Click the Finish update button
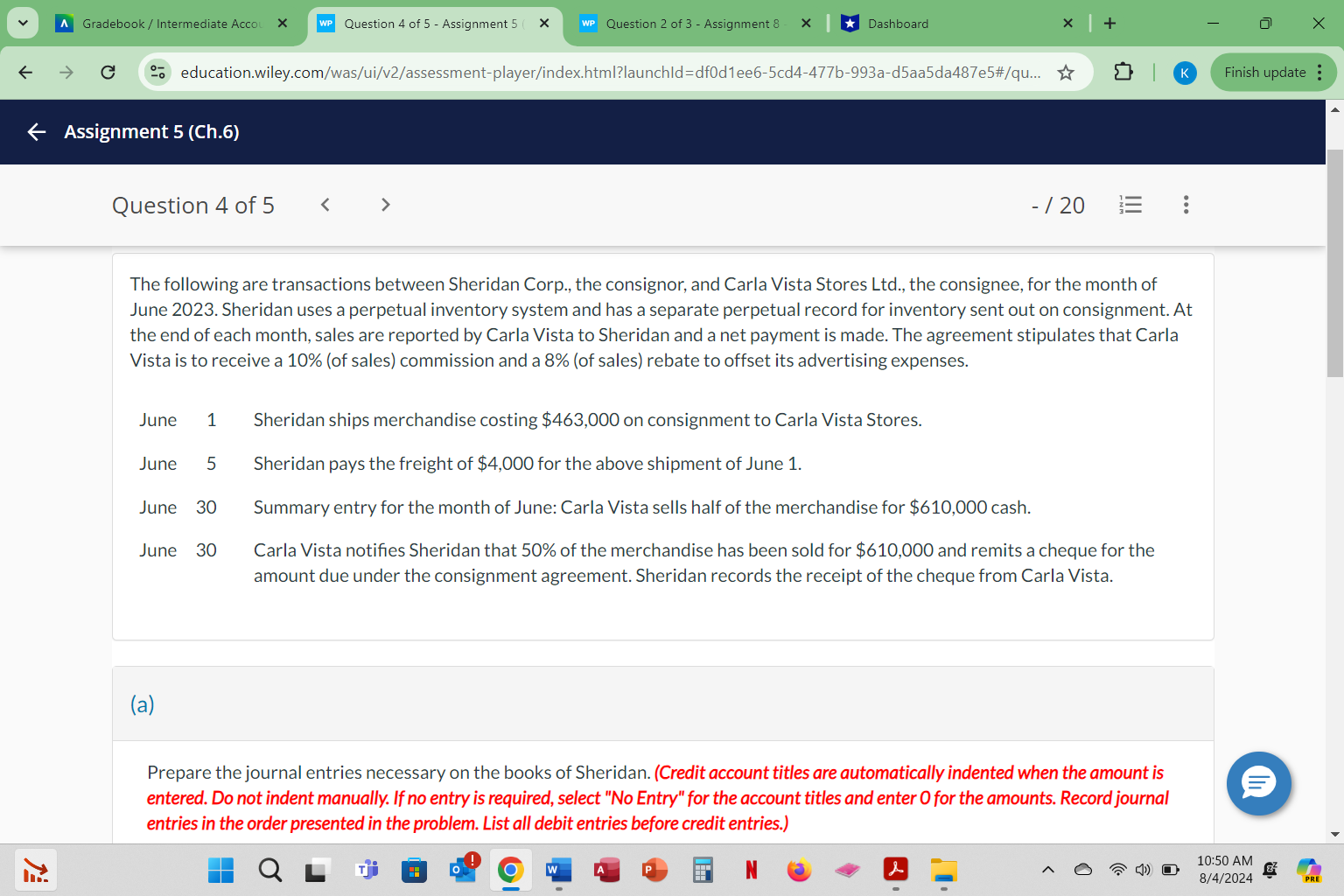Viewport: 1344px width, 896px height. 1263,72
